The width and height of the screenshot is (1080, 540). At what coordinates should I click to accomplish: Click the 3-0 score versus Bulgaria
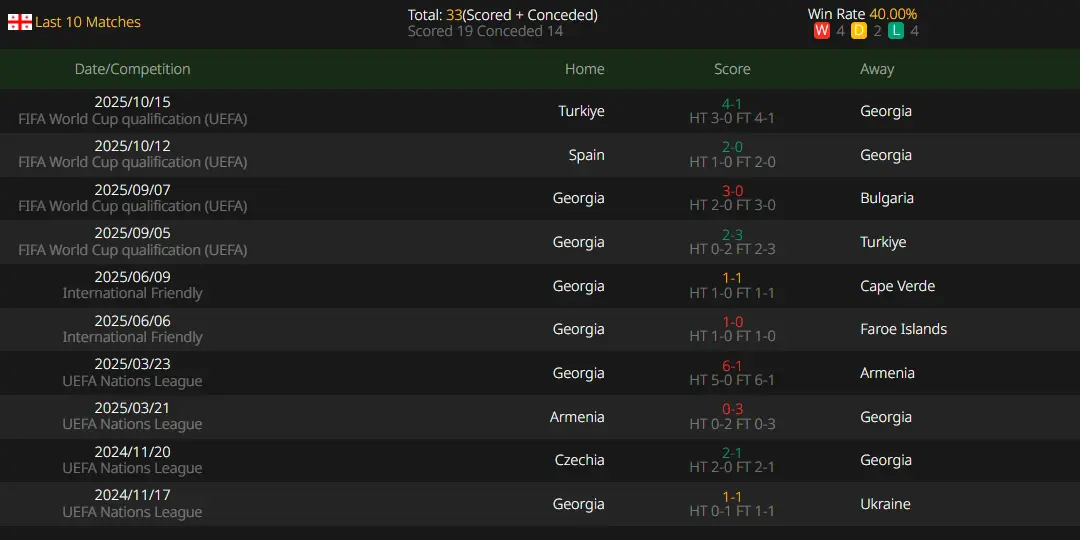pos(732,191)
